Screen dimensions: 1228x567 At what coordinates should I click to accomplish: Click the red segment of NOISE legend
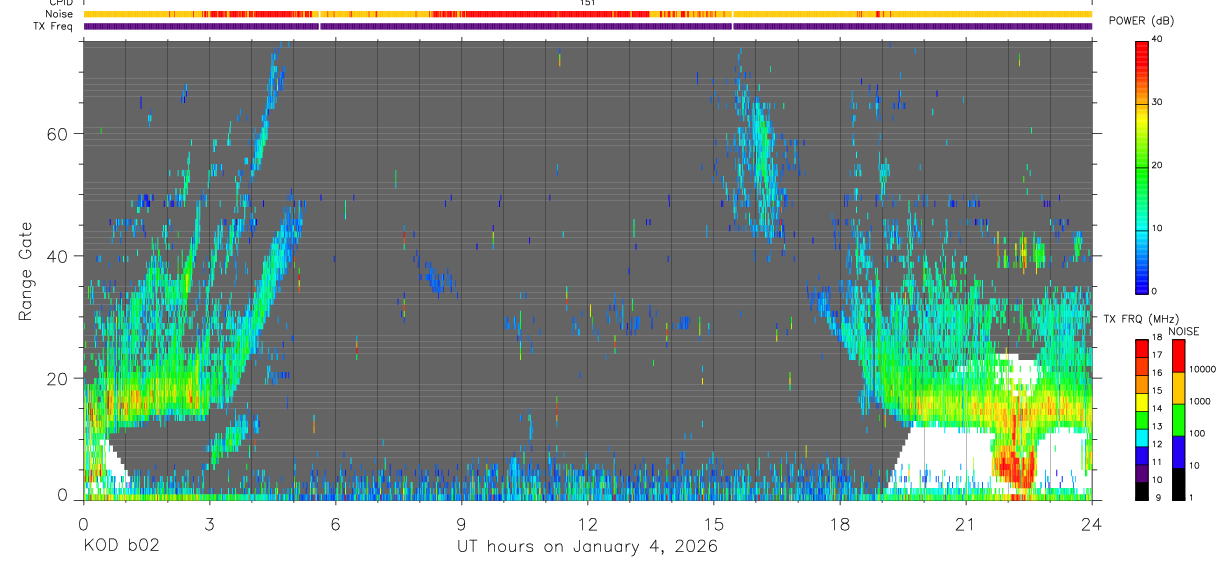pos(1178,356)
